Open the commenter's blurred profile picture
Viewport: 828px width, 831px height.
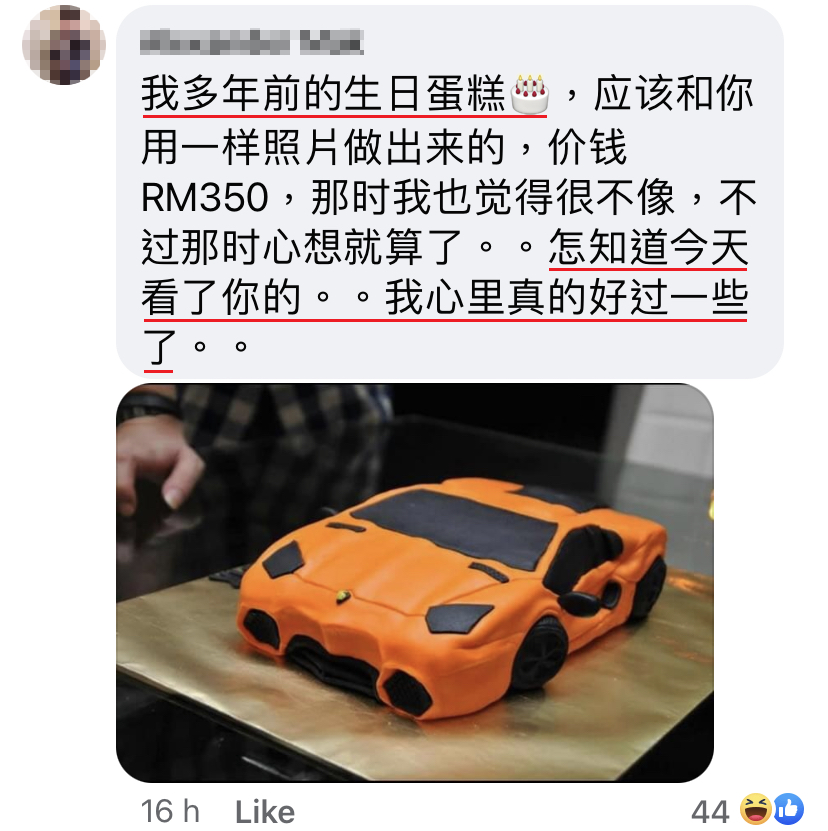[x=64, y=45]
